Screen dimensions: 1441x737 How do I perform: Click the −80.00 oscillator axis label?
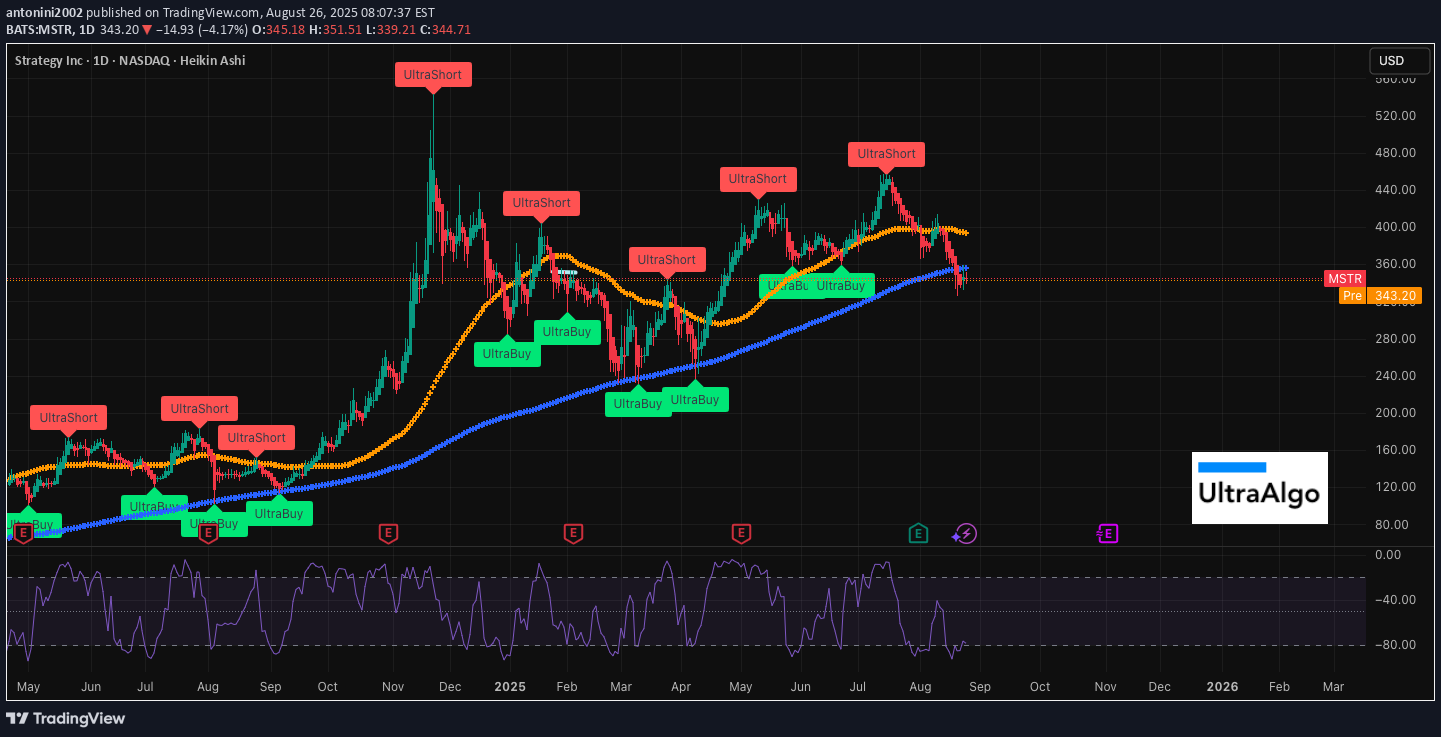1393,645
